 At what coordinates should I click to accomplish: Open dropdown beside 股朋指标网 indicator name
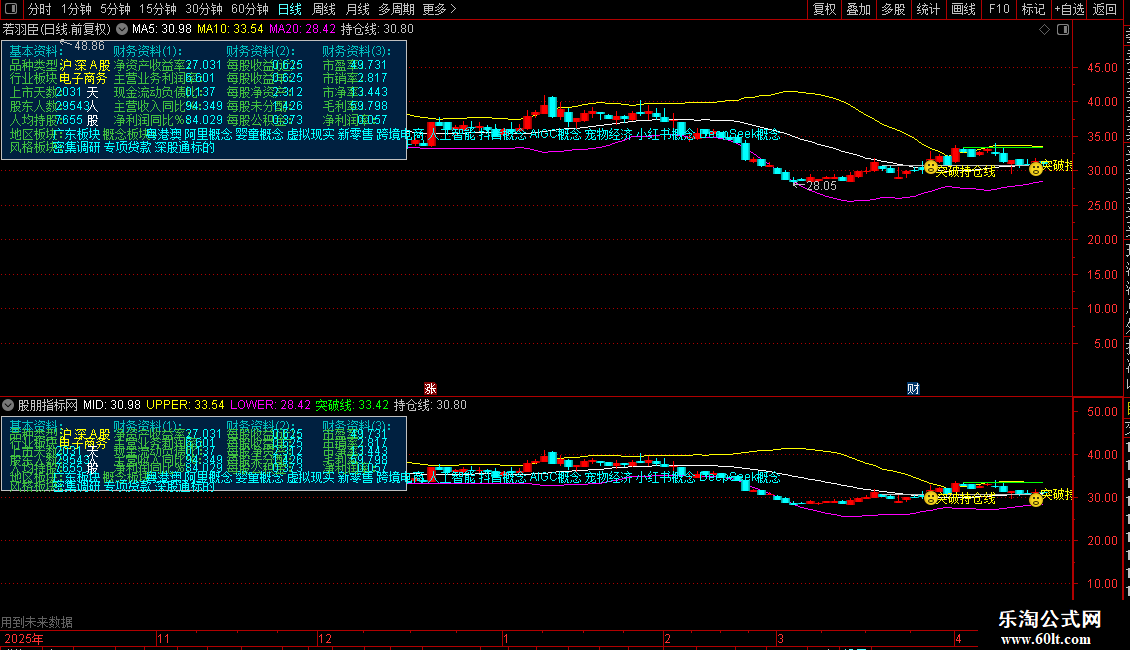tap(8, 405)
